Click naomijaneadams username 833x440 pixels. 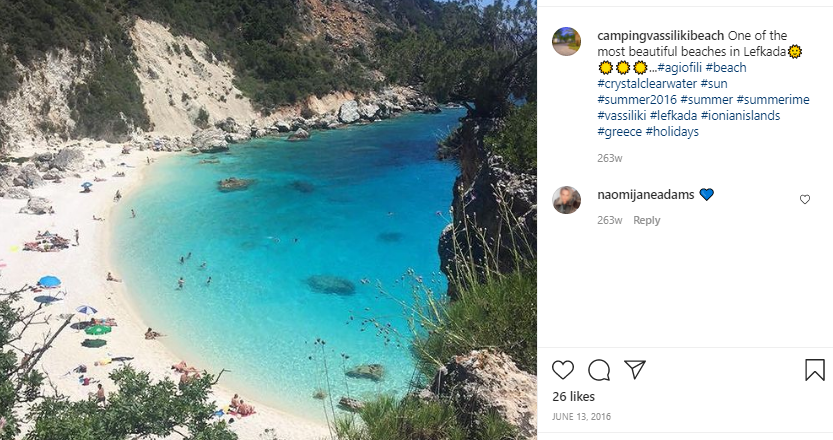[645, 195]
